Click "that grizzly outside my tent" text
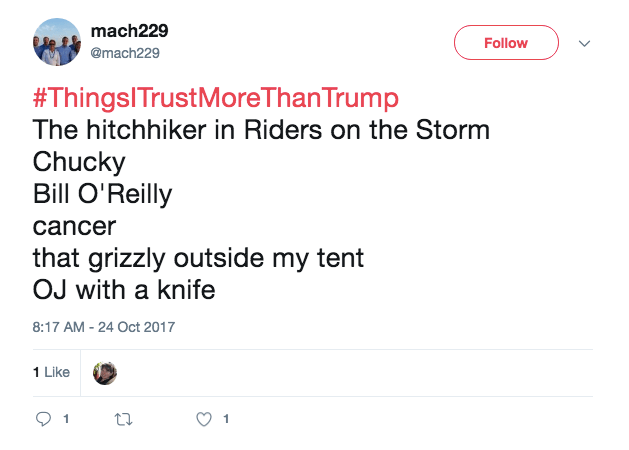The height and width of the screenshot is (450, 629). [x=198, y=258]
